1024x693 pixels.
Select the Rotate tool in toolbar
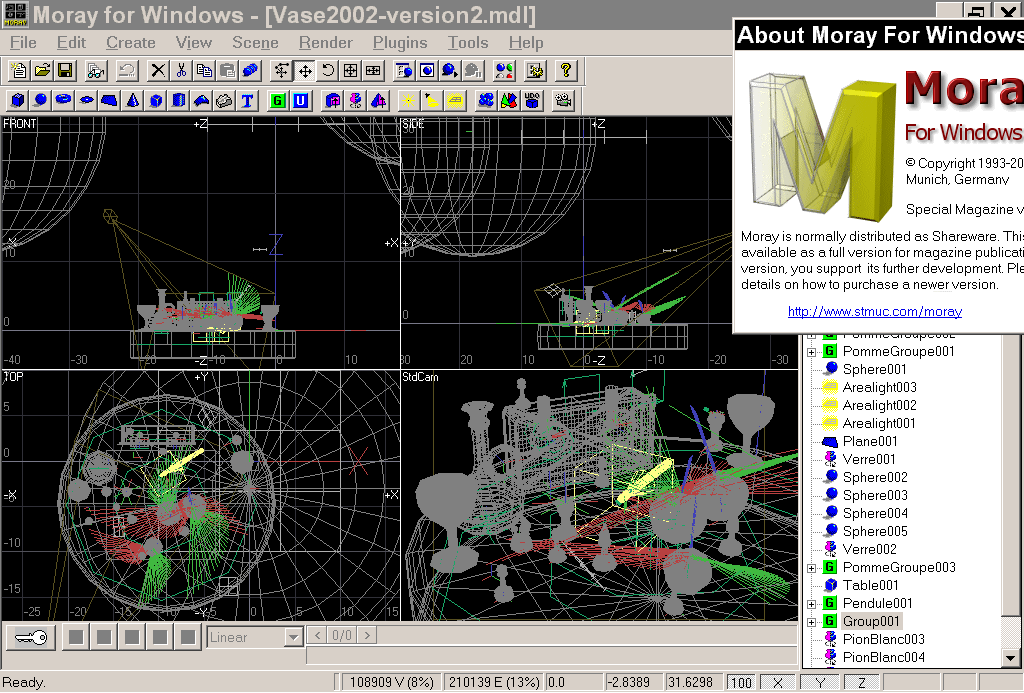tap(328, 71)
